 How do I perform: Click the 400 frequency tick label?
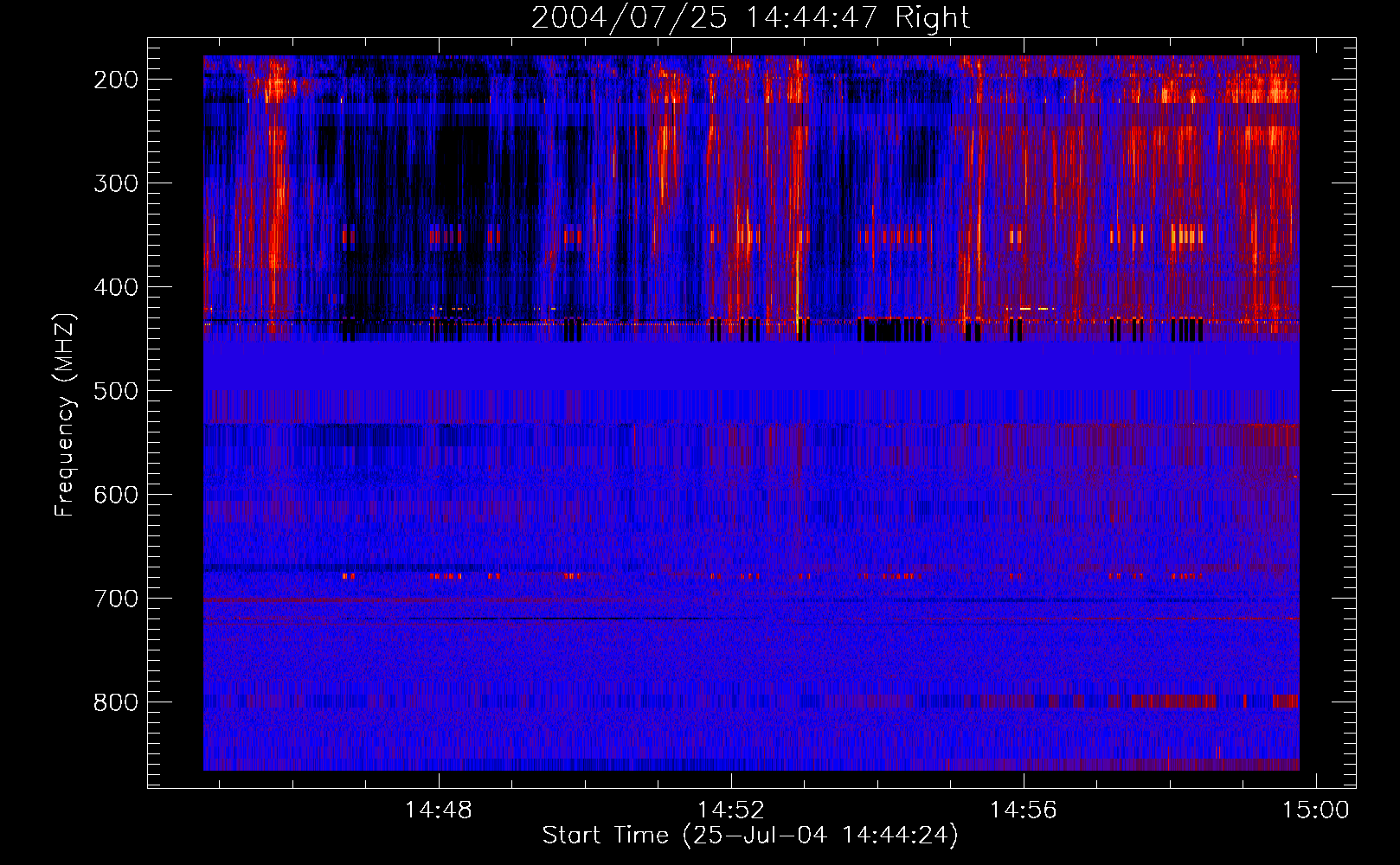[x=116, y=287]
